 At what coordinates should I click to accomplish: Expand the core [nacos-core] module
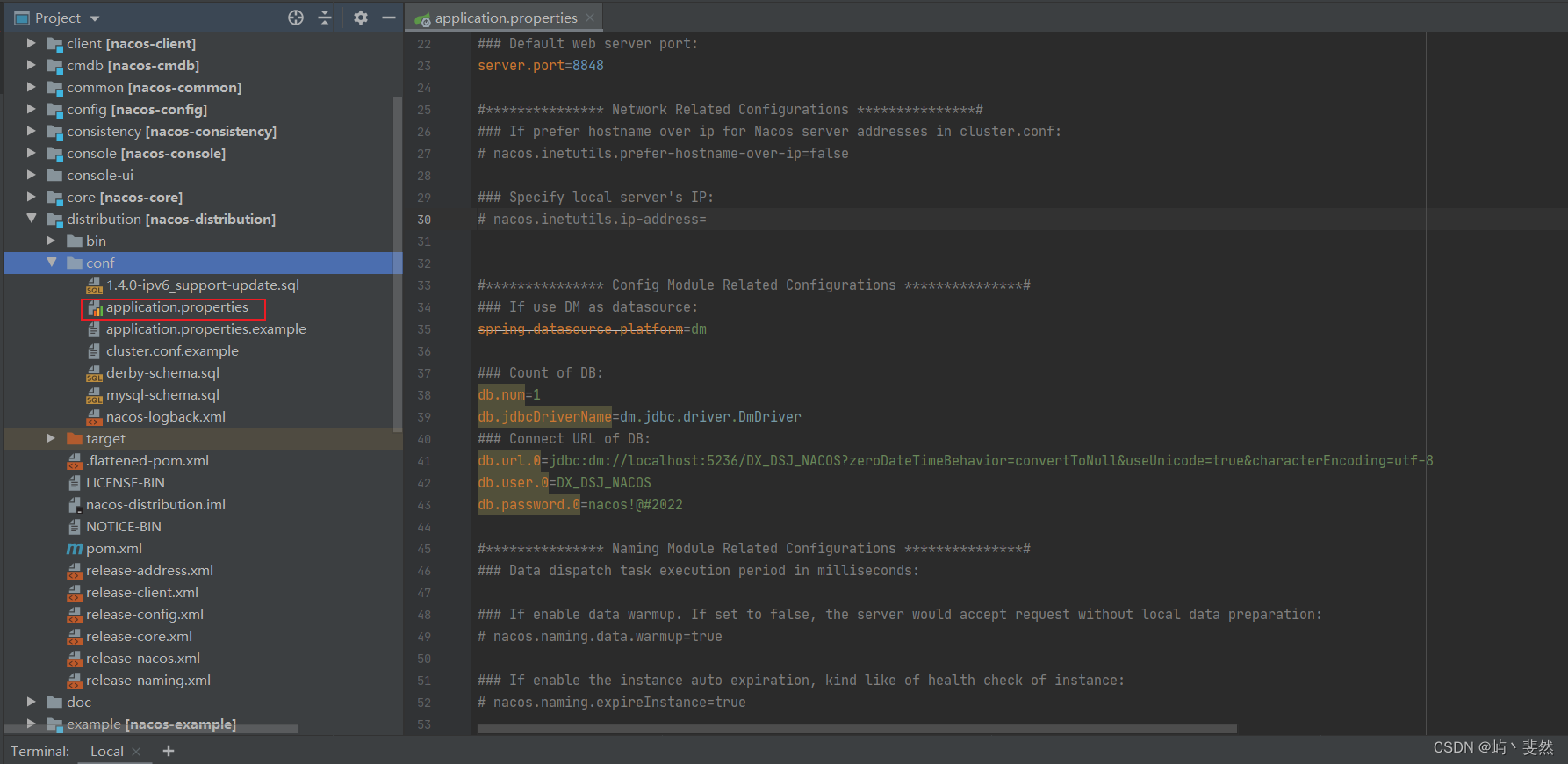[x=32, y=197]
